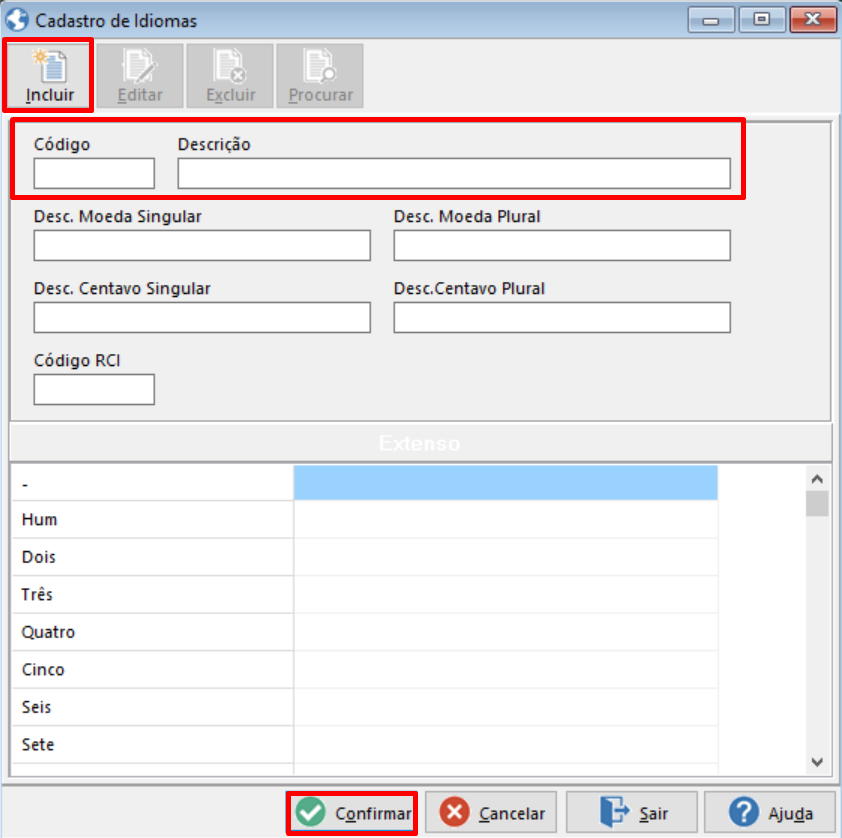
Task: Click the Desc. Moeda Singular field
Action: 202,245
